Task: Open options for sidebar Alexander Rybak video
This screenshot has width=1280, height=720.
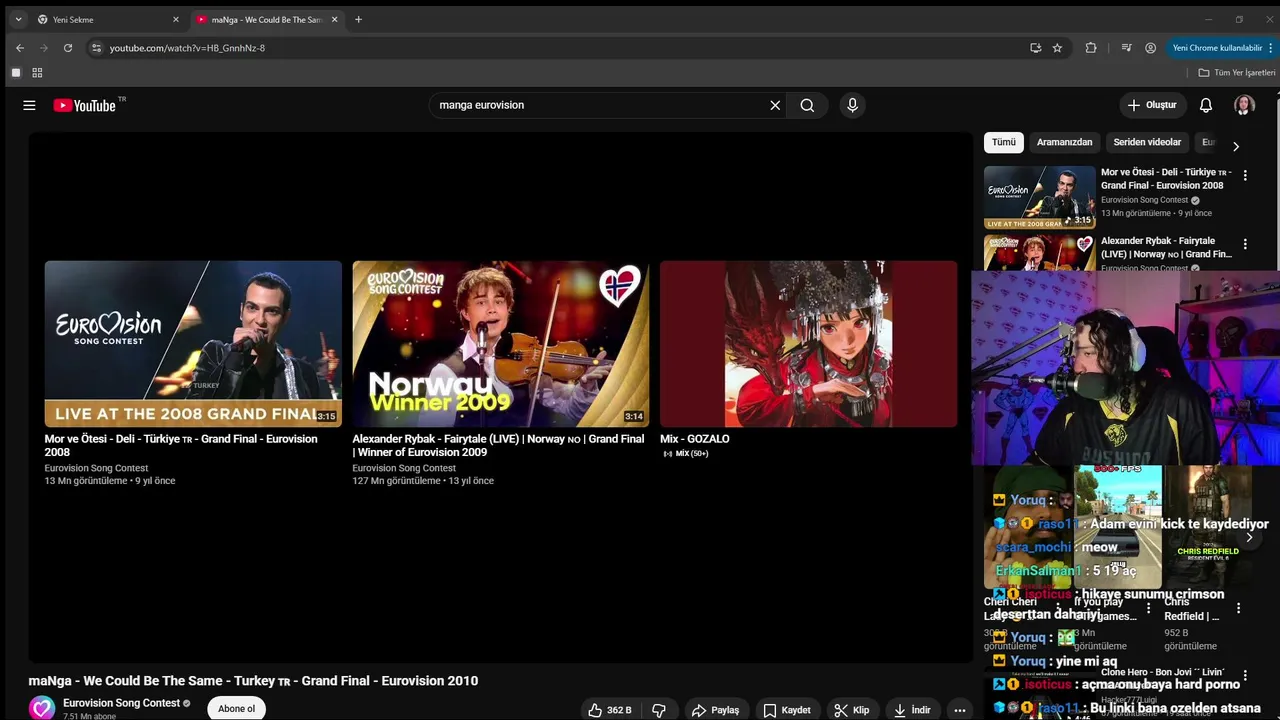Action: 1245,244
